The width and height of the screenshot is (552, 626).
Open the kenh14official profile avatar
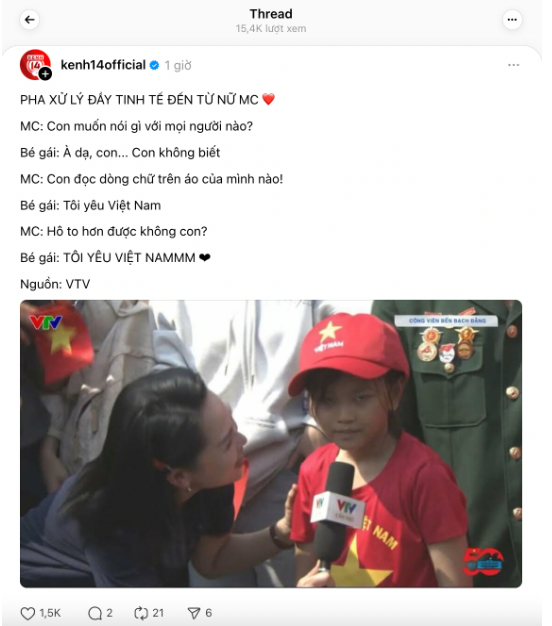pos(35,65)
